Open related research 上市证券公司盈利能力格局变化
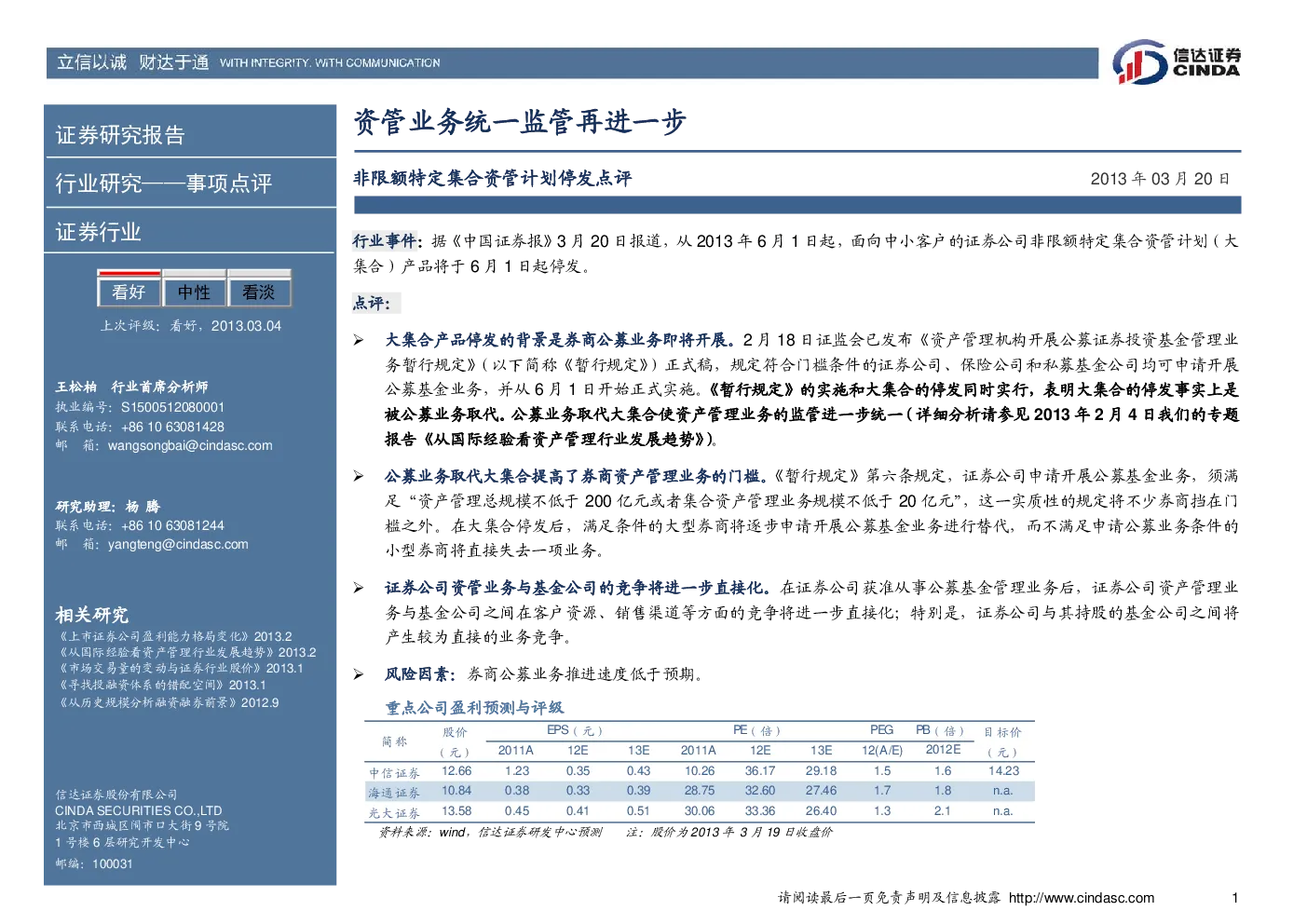The height and width of the screenshot is (924, 1307). (173, 636)
